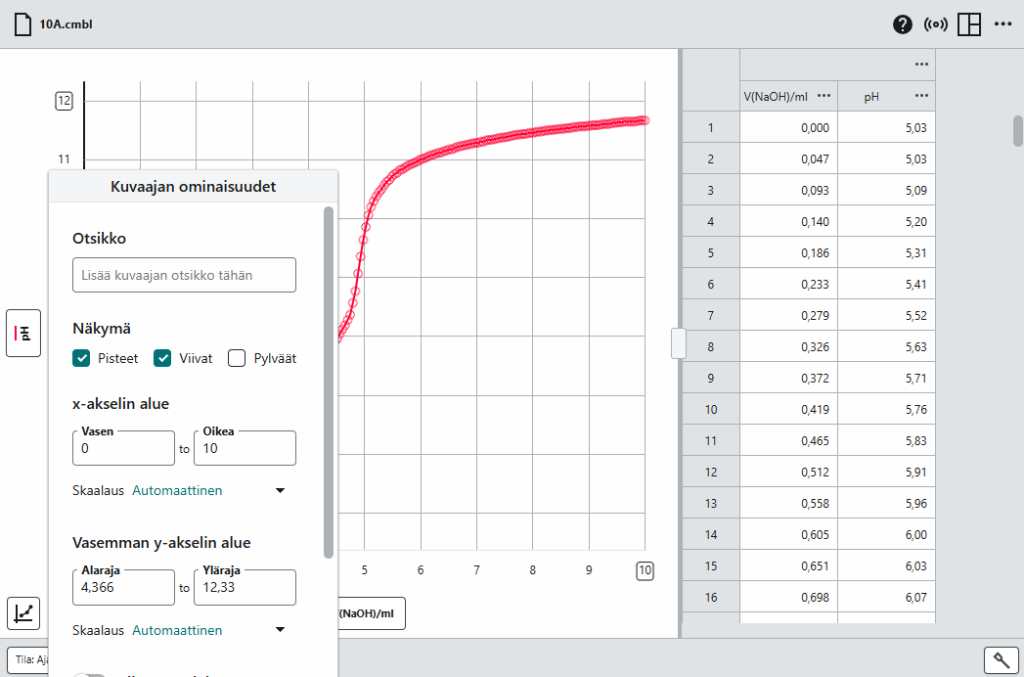Viewport: 1024px width, 677px height.
Task: Click the Yläraja y-axis input field
Action: click(245, 587)
